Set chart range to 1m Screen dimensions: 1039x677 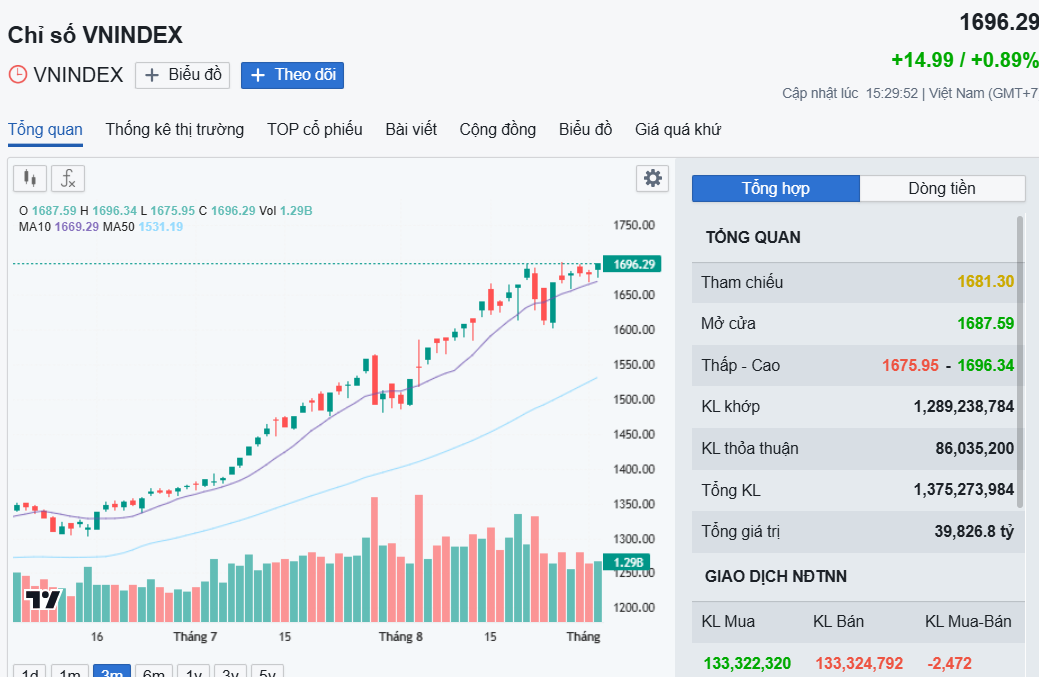pos(70,671)
